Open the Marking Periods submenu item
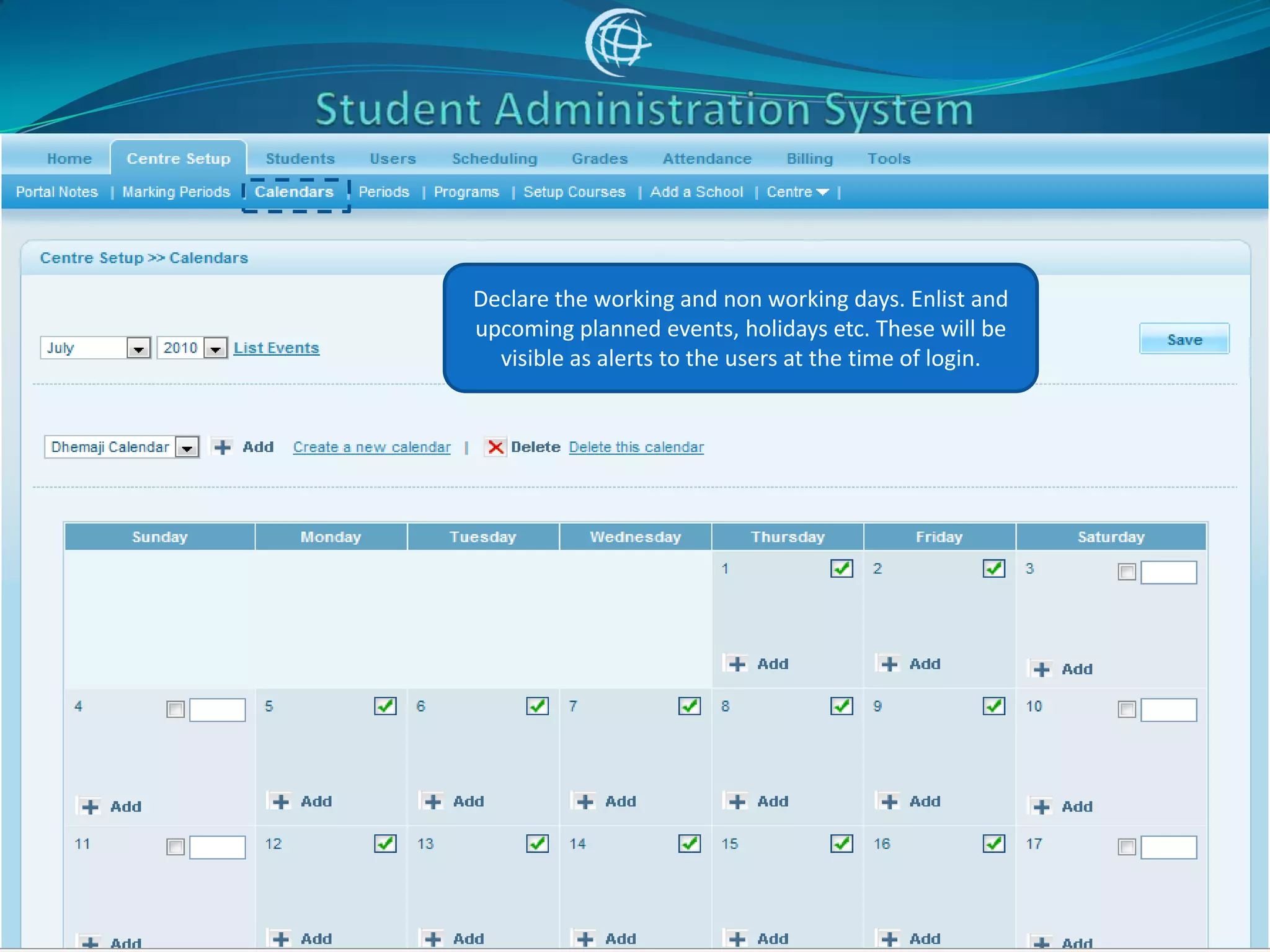The width and height of the screenshot is (1270, 952). point(176,192)
